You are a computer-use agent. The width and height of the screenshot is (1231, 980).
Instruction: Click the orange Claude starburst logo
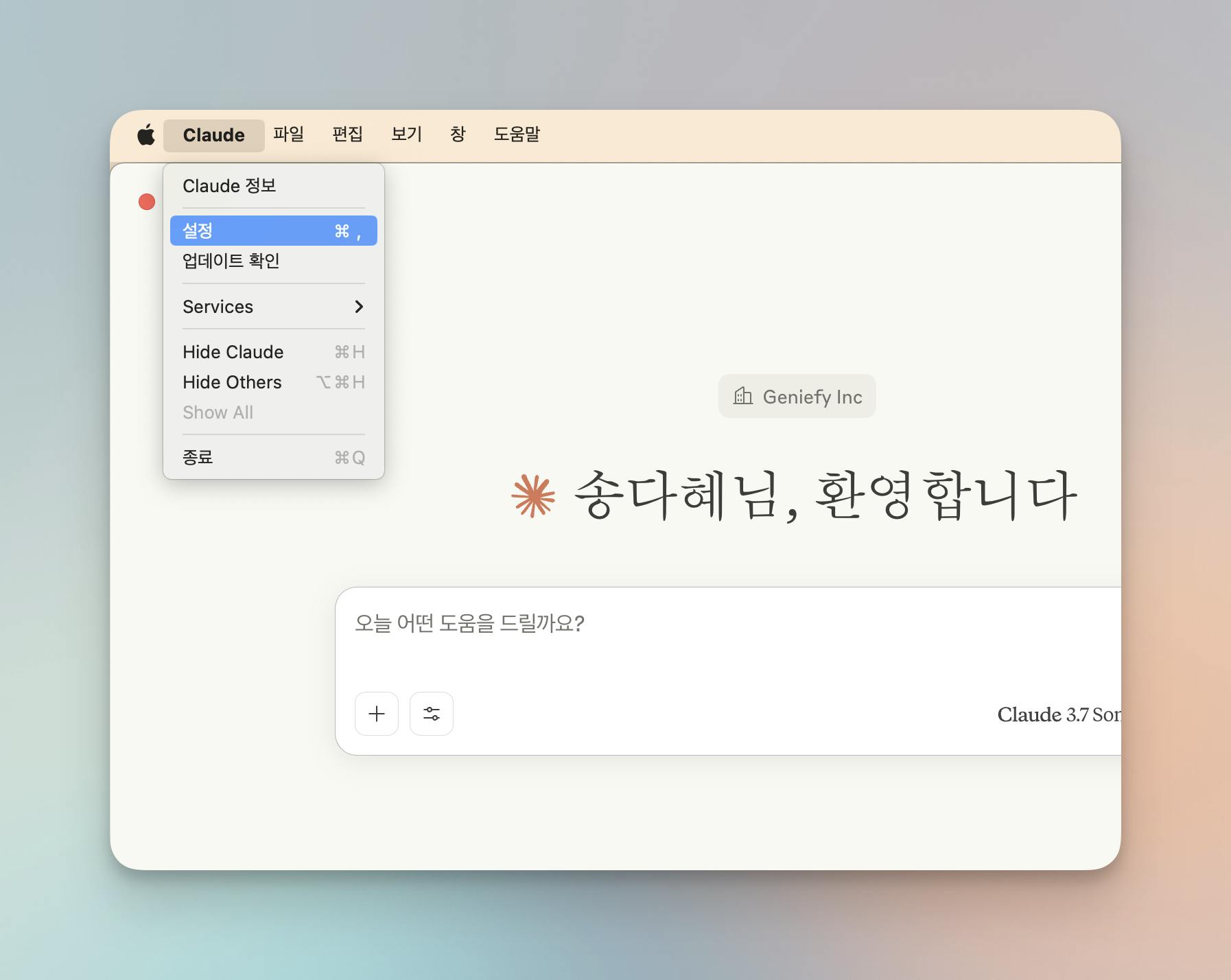point(533,495)
